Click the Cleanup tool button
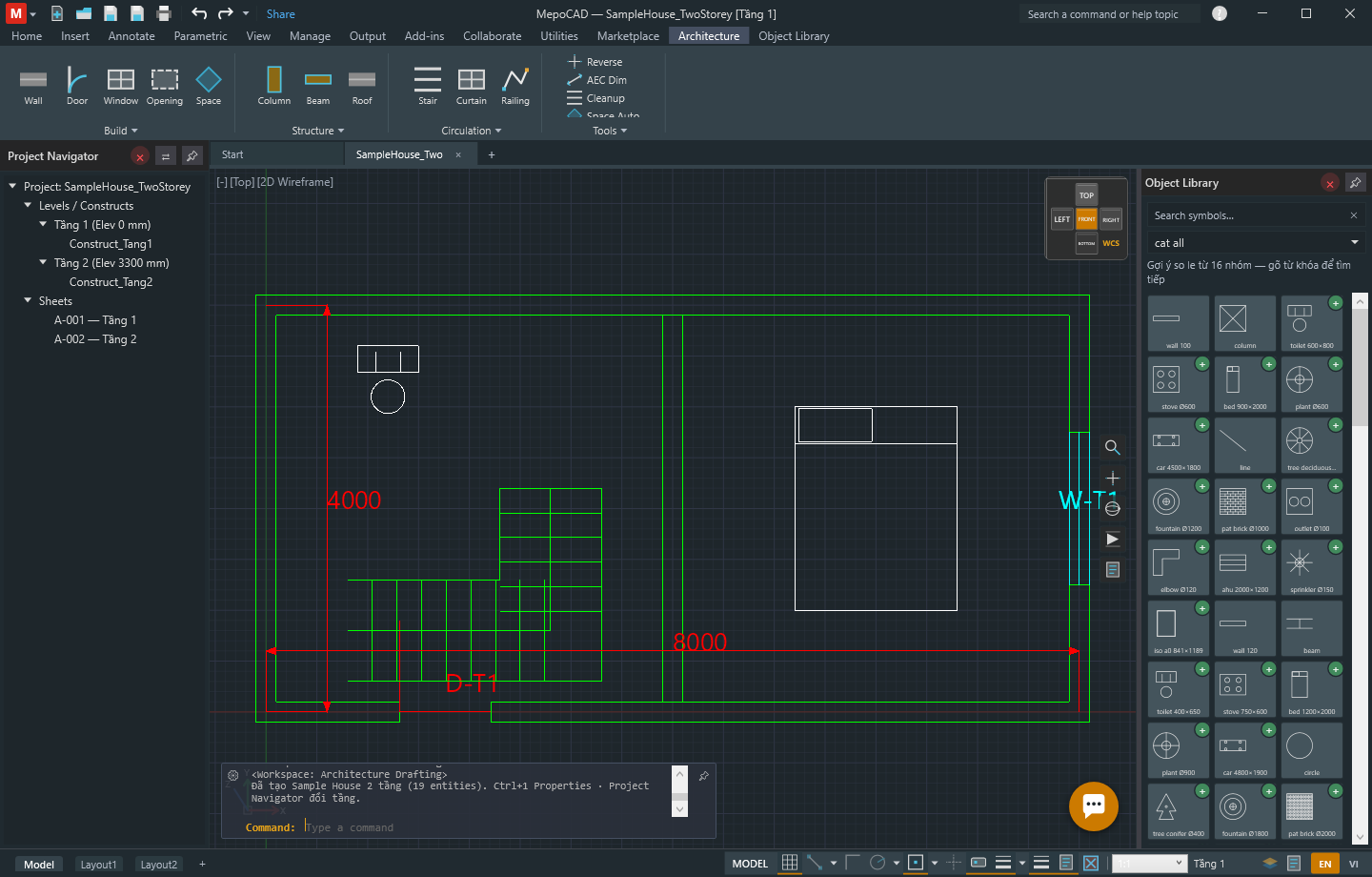 pos(596,98)
